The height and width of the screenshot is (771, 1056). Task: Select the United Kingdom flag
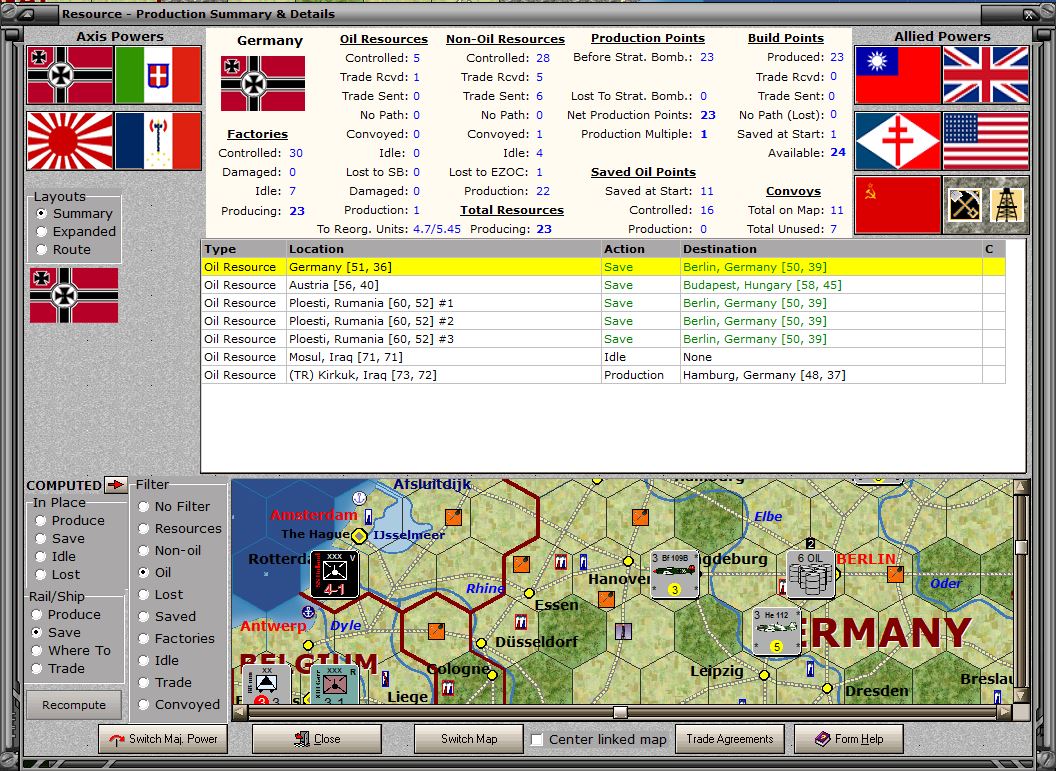(x=986, y=75)
